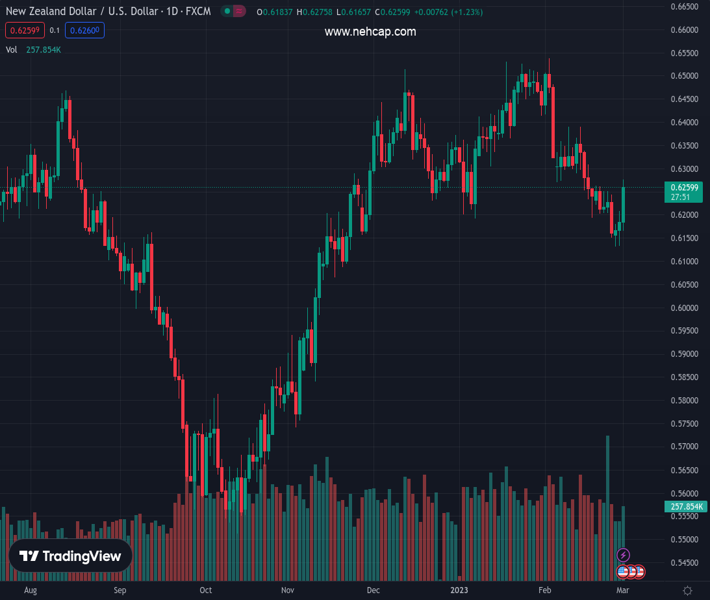Viewport: 710px width, 600px height.
Task: Click the Feb label on time axis
Action: point(545,591)
